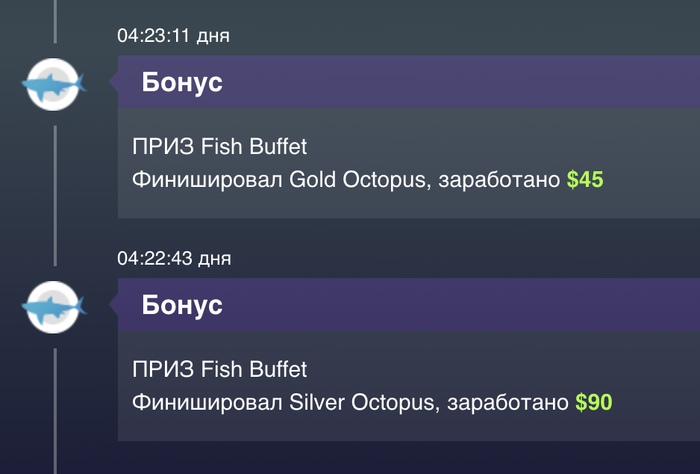The width and height of the screenshot is (700, 474).
Task: Select the 04:22:43 дня timestamp
Action: click(174, 258)
